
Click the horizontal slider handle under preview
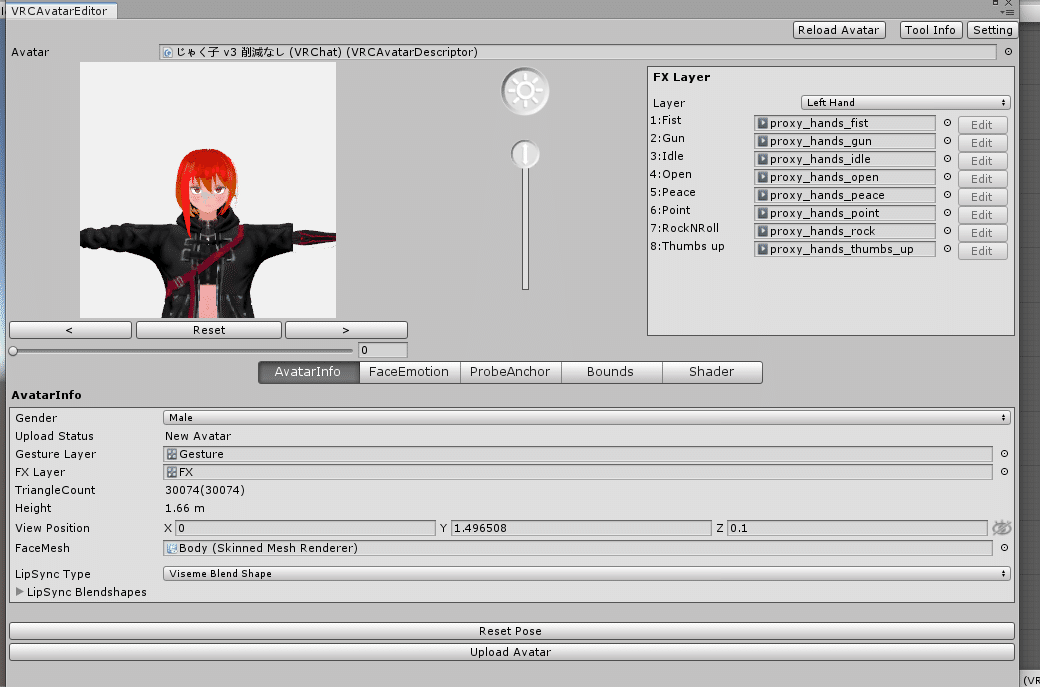[x=13, y=351]
